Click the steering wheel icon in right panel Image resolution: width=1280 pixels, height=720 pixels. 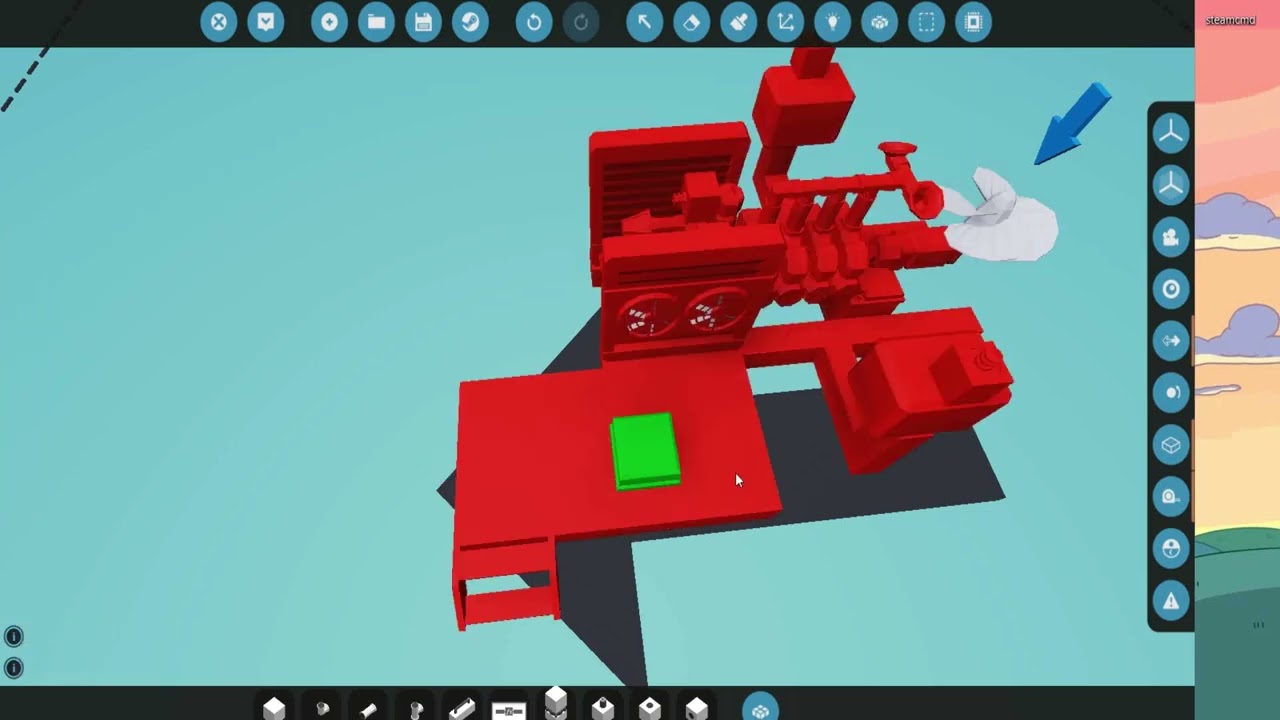coord(1171,549)
